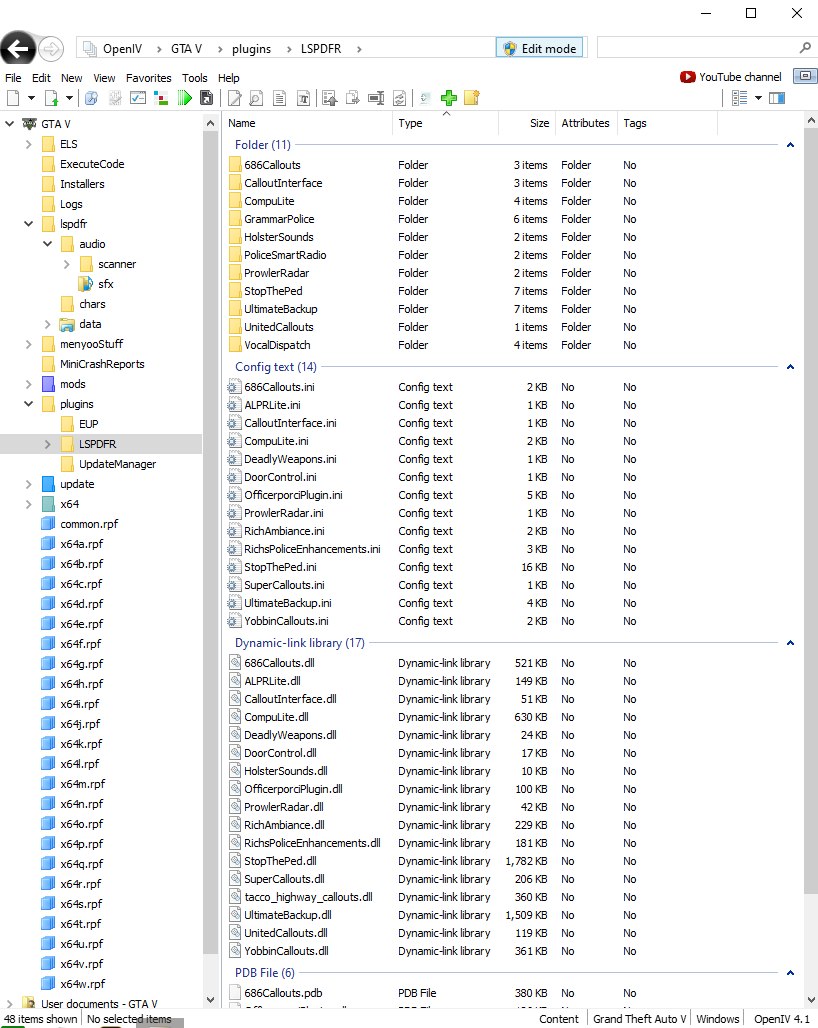Image resolution: width=818 pixels, height=1028 pixels.
Task: Open the view mode dropdown arrow
Action: (758, 98)
